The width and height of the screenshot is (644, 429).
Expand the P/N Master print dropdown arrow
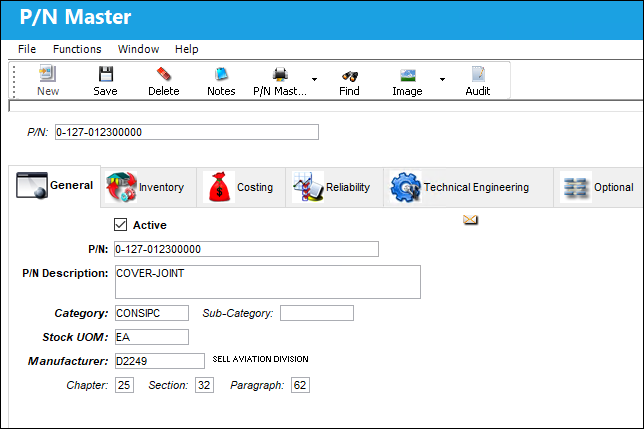coord(314,79)
